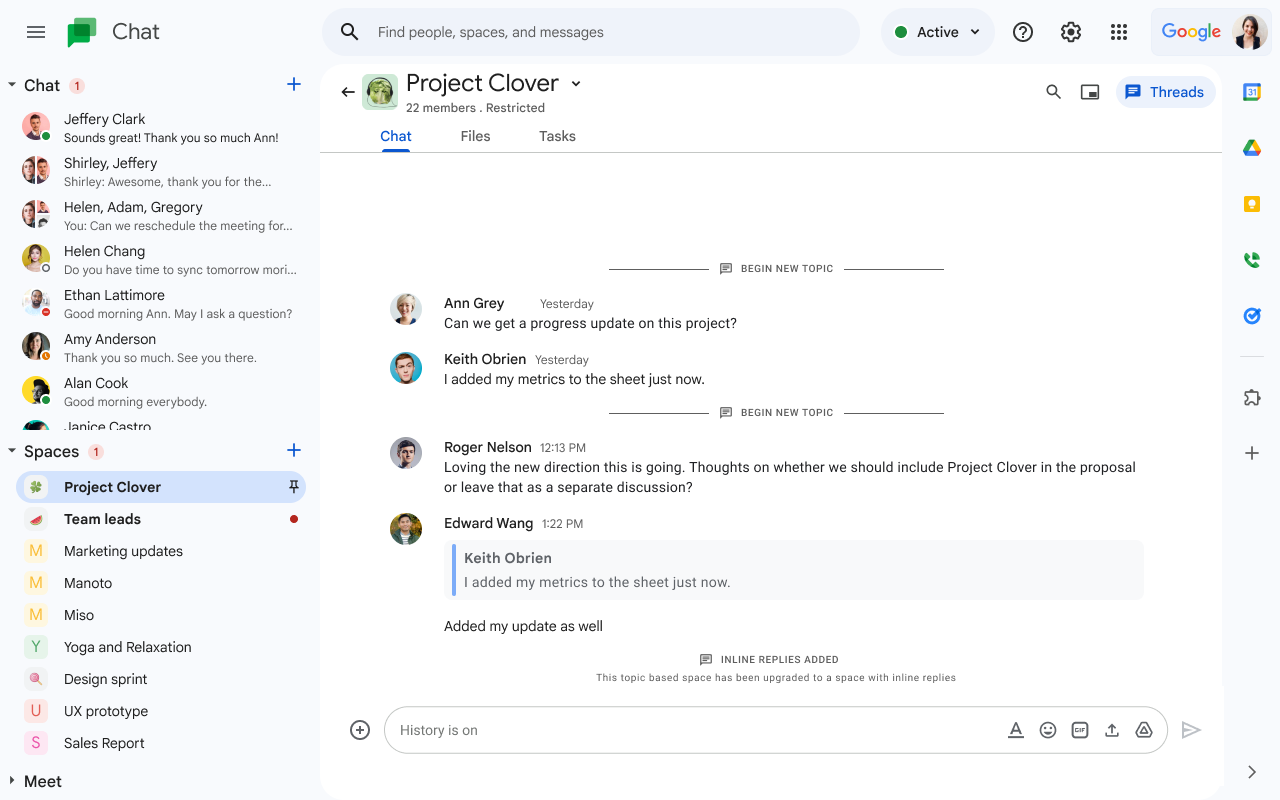Click the Google Chat logo
The height and width of the screenshot is (800, 1280).
82,32
